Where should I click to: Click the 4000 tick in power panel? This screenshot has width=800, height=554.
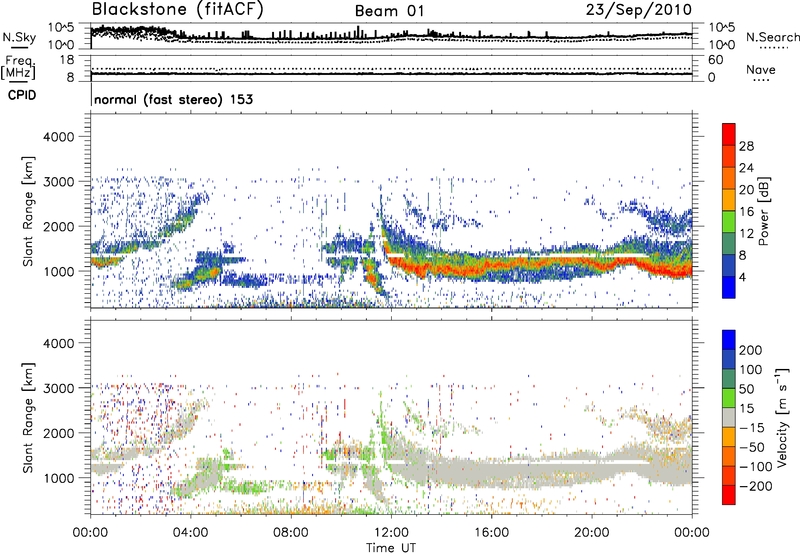pyautogui.click(x=58, y=137)
